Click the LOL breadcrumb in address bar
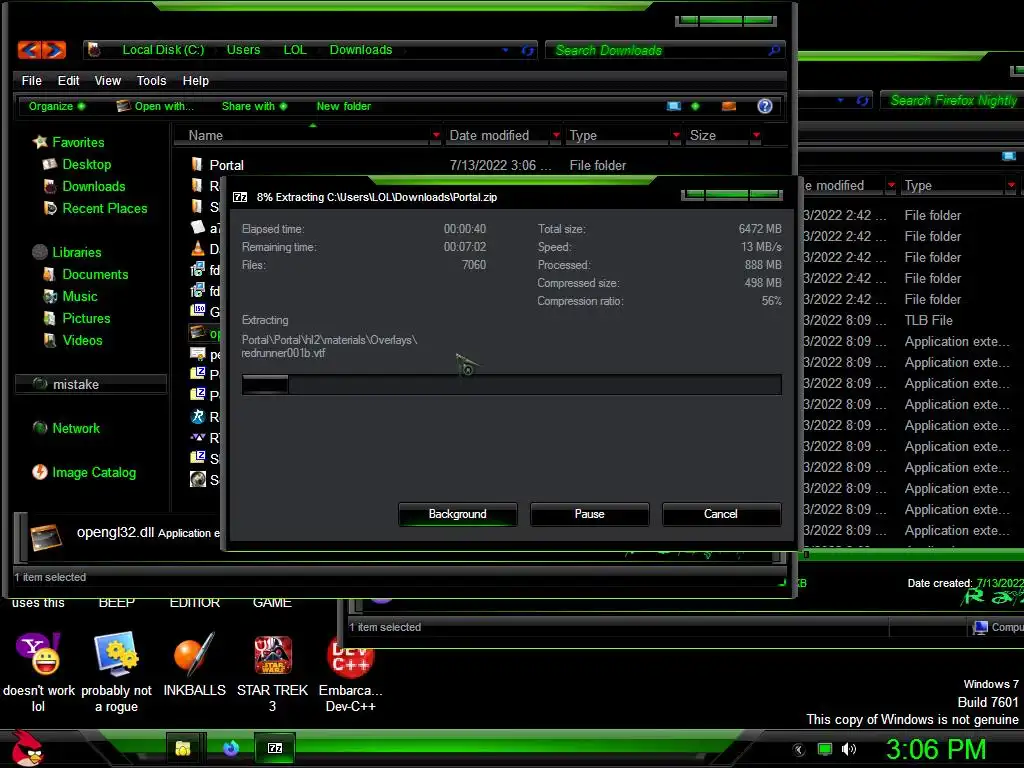Screen dimensions: 1024x768 tap(295, 50)
